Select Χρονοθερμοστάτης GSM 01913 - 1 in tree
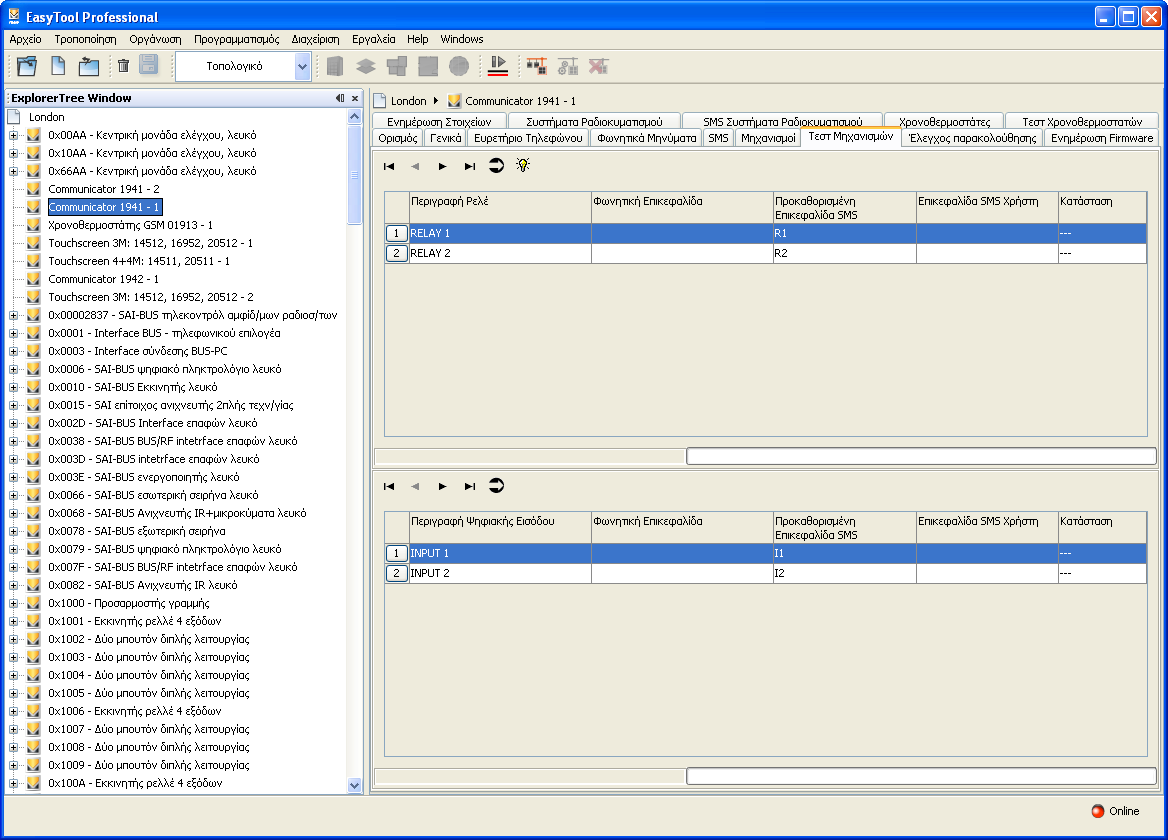Viewport: 1168px width, 840px height. click(x=130, y=225)
